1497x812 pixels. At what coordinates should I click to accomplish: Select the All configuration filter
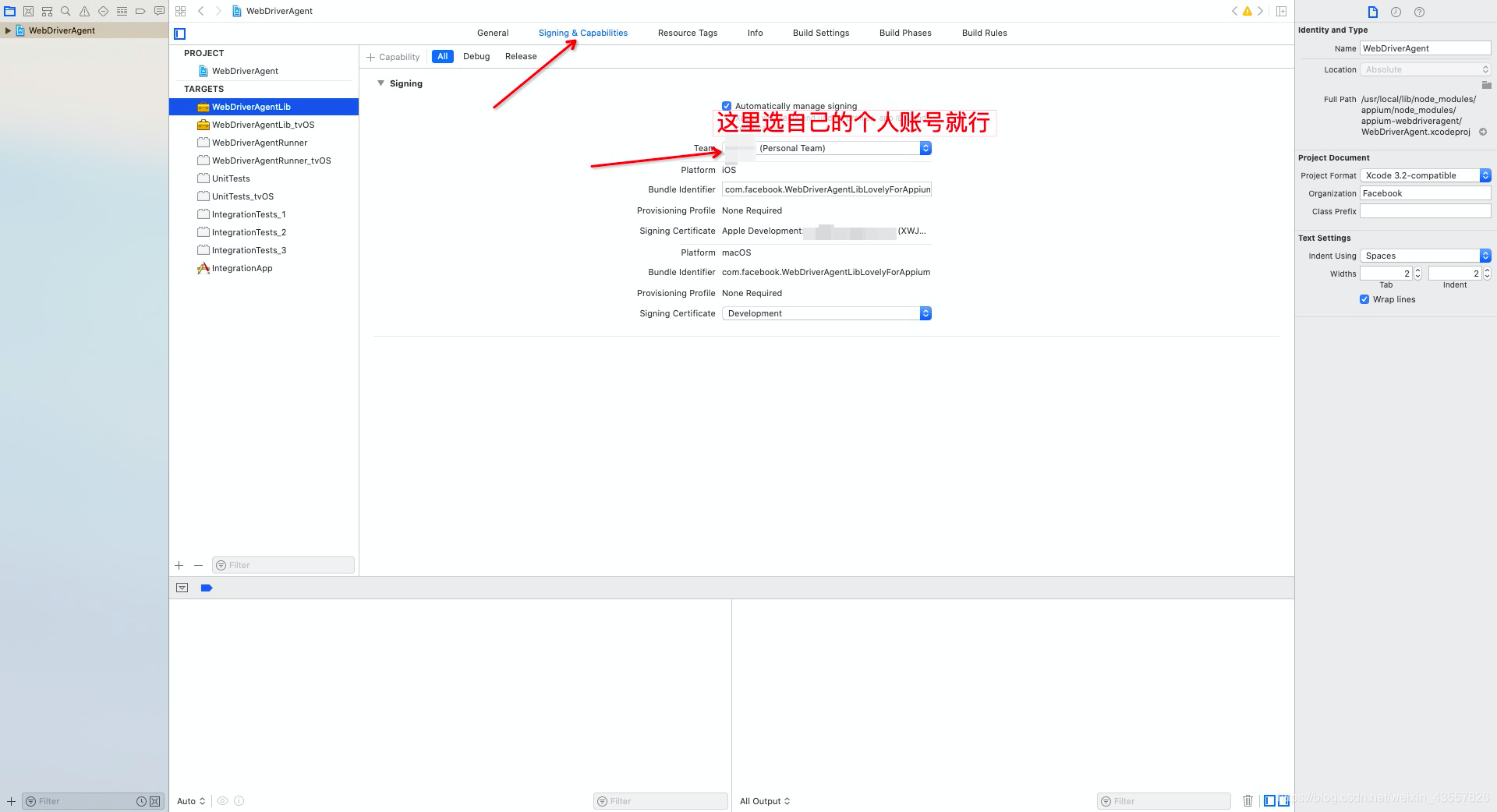(443, 56)
